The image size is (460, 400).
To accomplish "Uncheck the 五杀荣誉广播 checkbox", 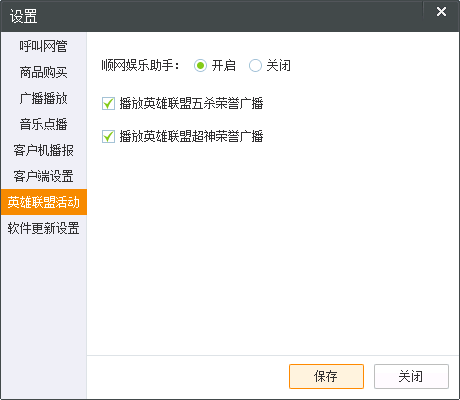I will point(108,103).
